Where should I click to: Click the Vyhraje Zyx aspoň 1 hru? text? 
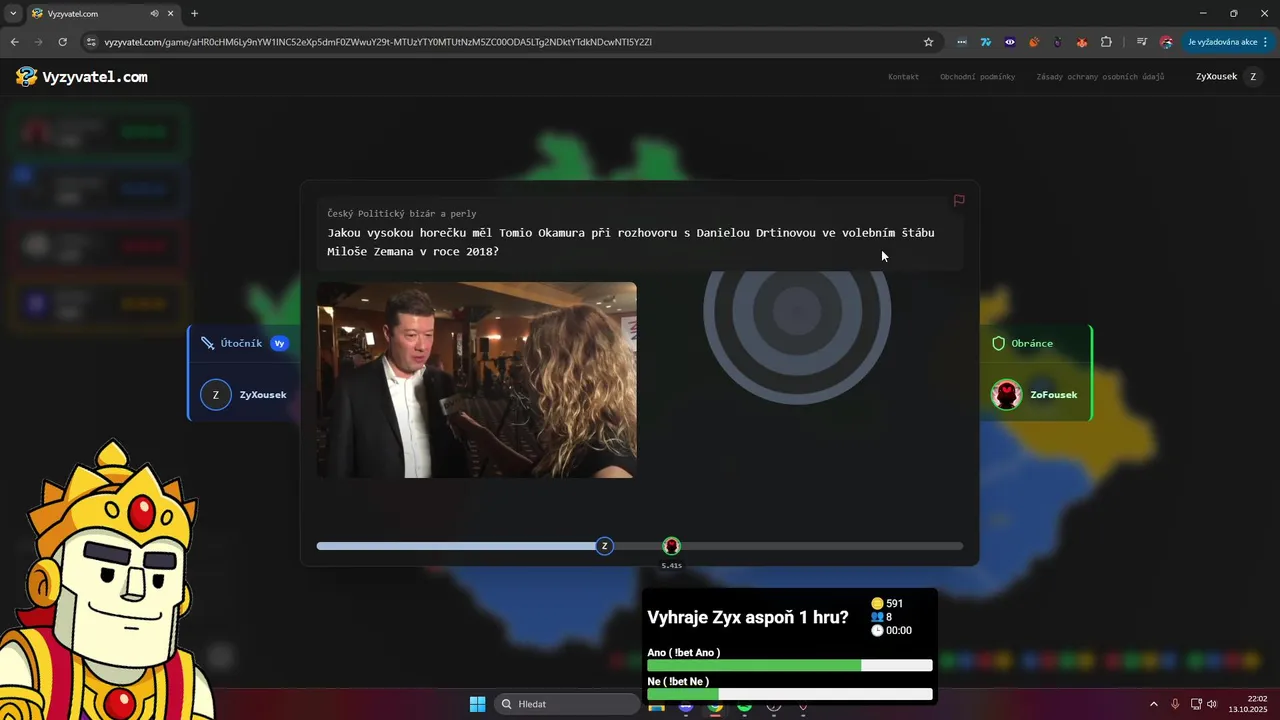click(x=748, y=617)
